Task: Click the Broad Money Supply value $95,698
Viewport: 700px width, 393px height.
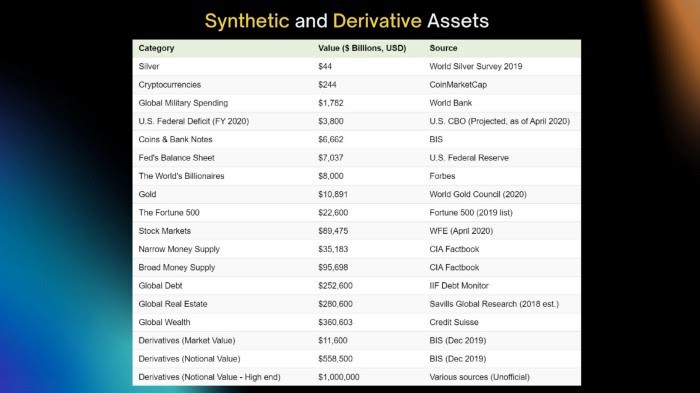Action: [333, 268]
